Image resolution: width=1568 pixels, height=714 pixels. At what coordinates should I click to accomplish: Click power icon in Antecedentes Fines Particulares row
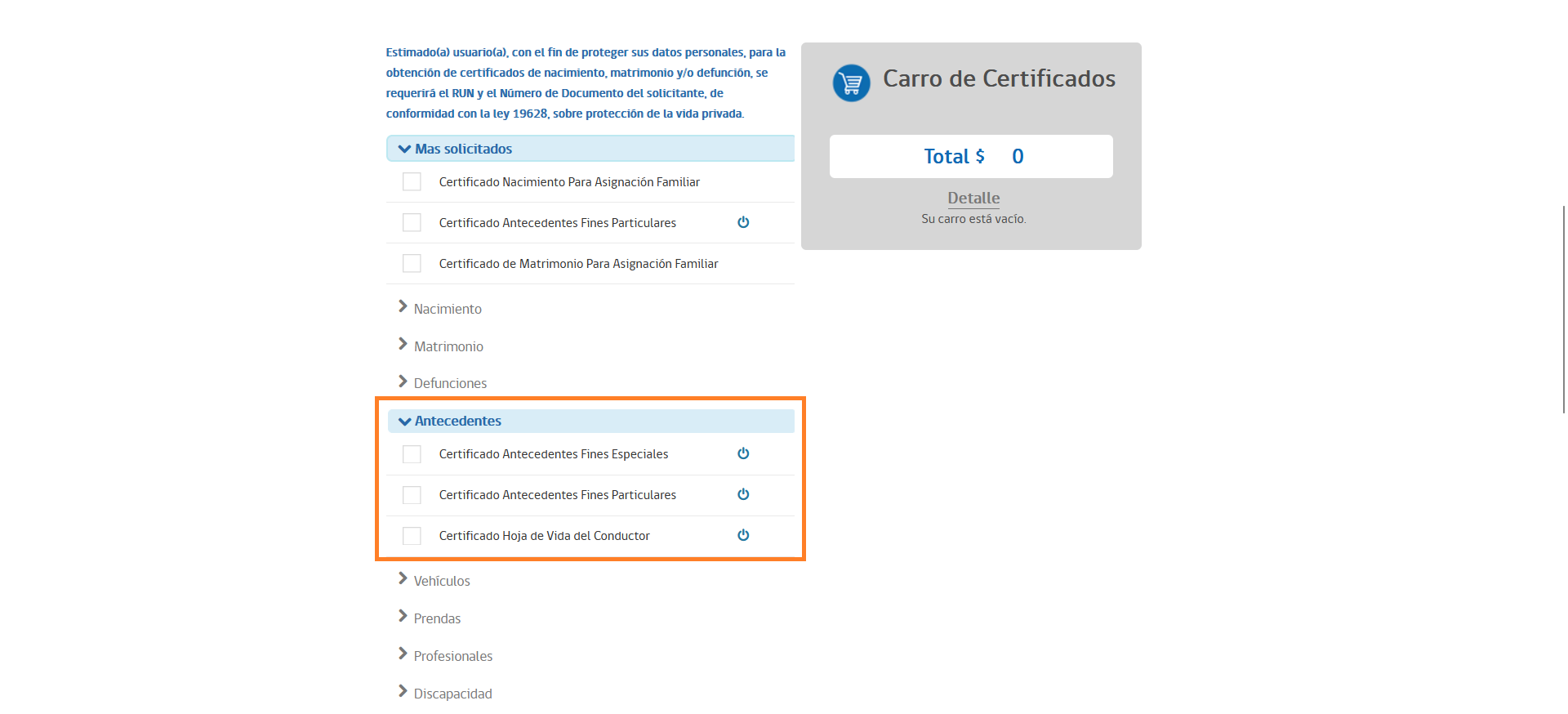(x=743, y=494)
